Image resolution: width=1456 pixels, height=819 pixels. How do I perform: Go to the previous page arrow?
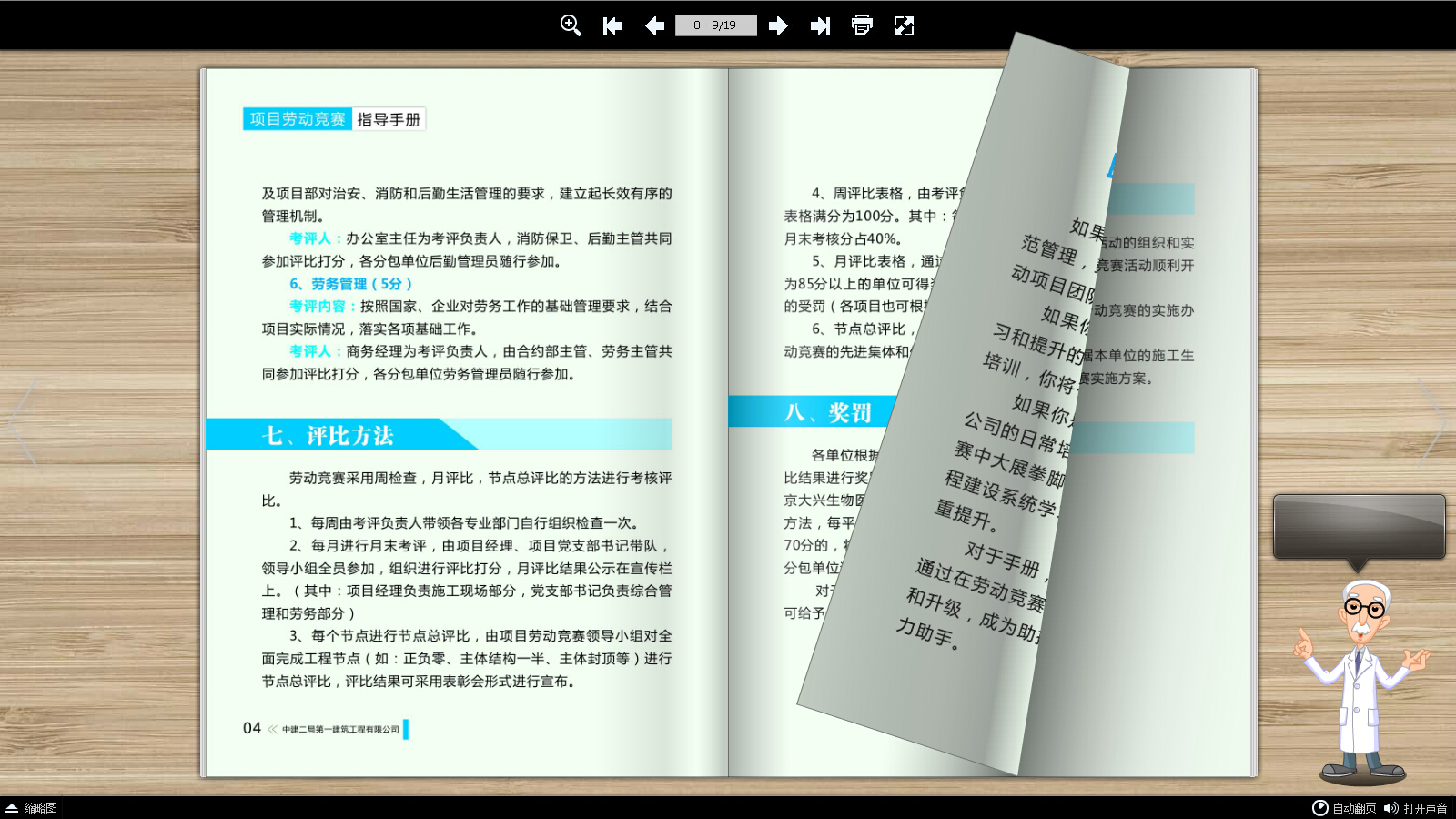point(654,25)
